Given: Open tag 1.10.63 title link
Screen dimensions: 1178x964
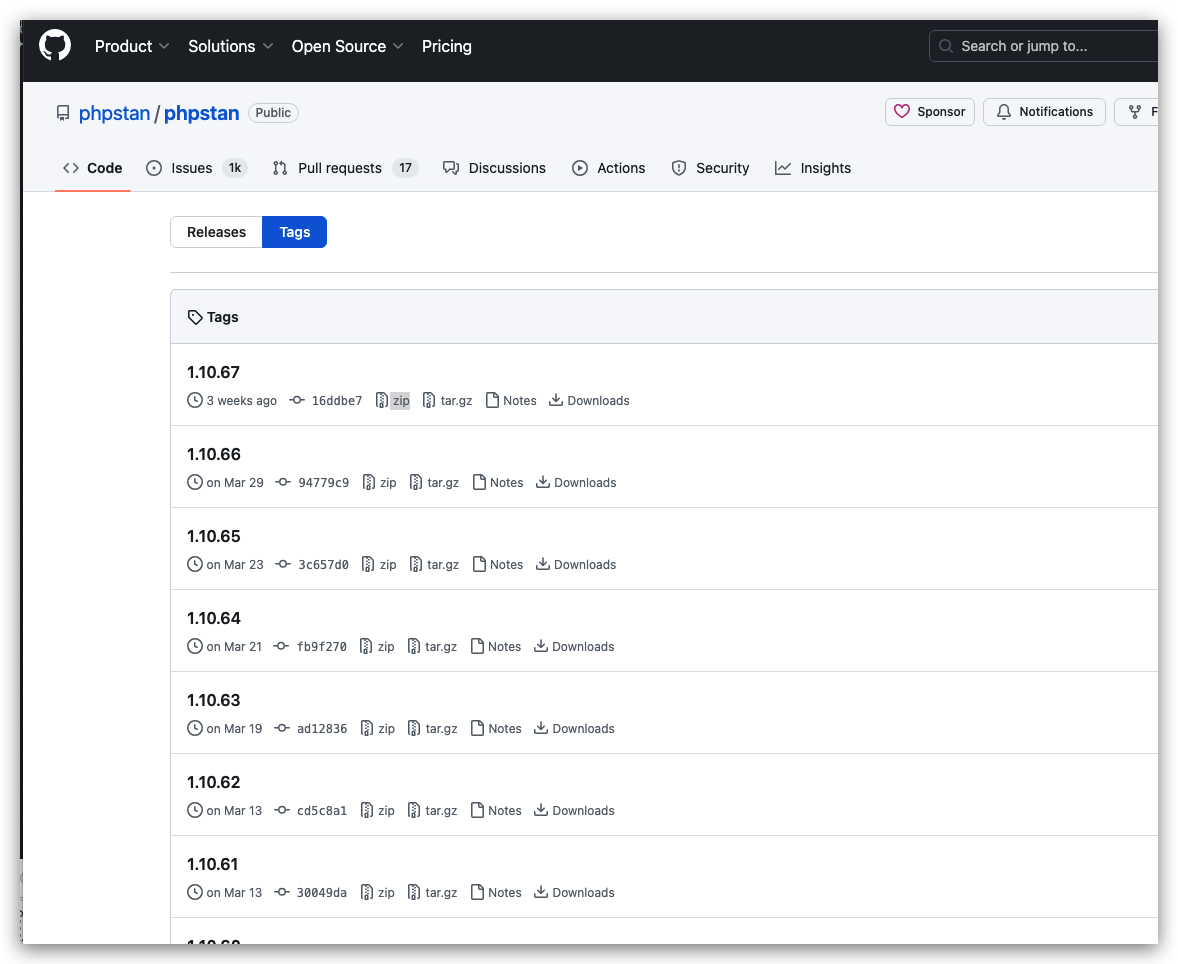Looking at the screenshot, I should click(x=213, y=700).
